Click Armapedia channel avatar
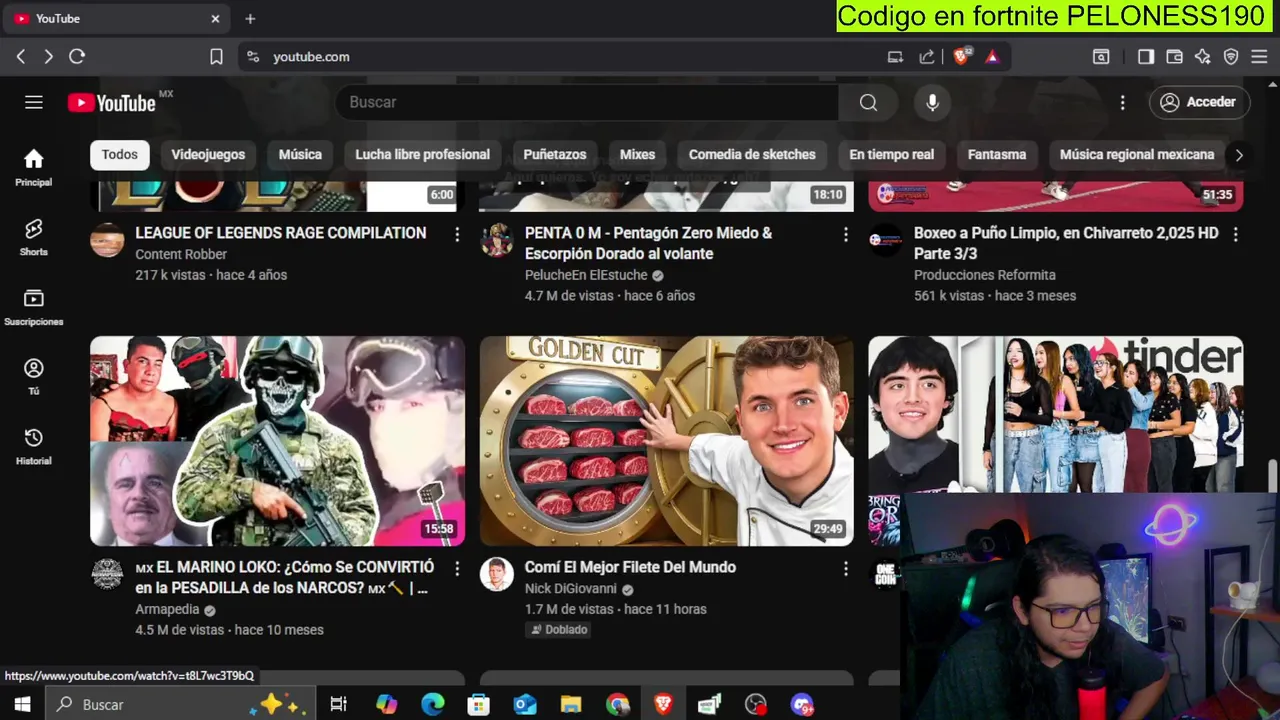1280x720 pixels. click(x=107, y=574)
